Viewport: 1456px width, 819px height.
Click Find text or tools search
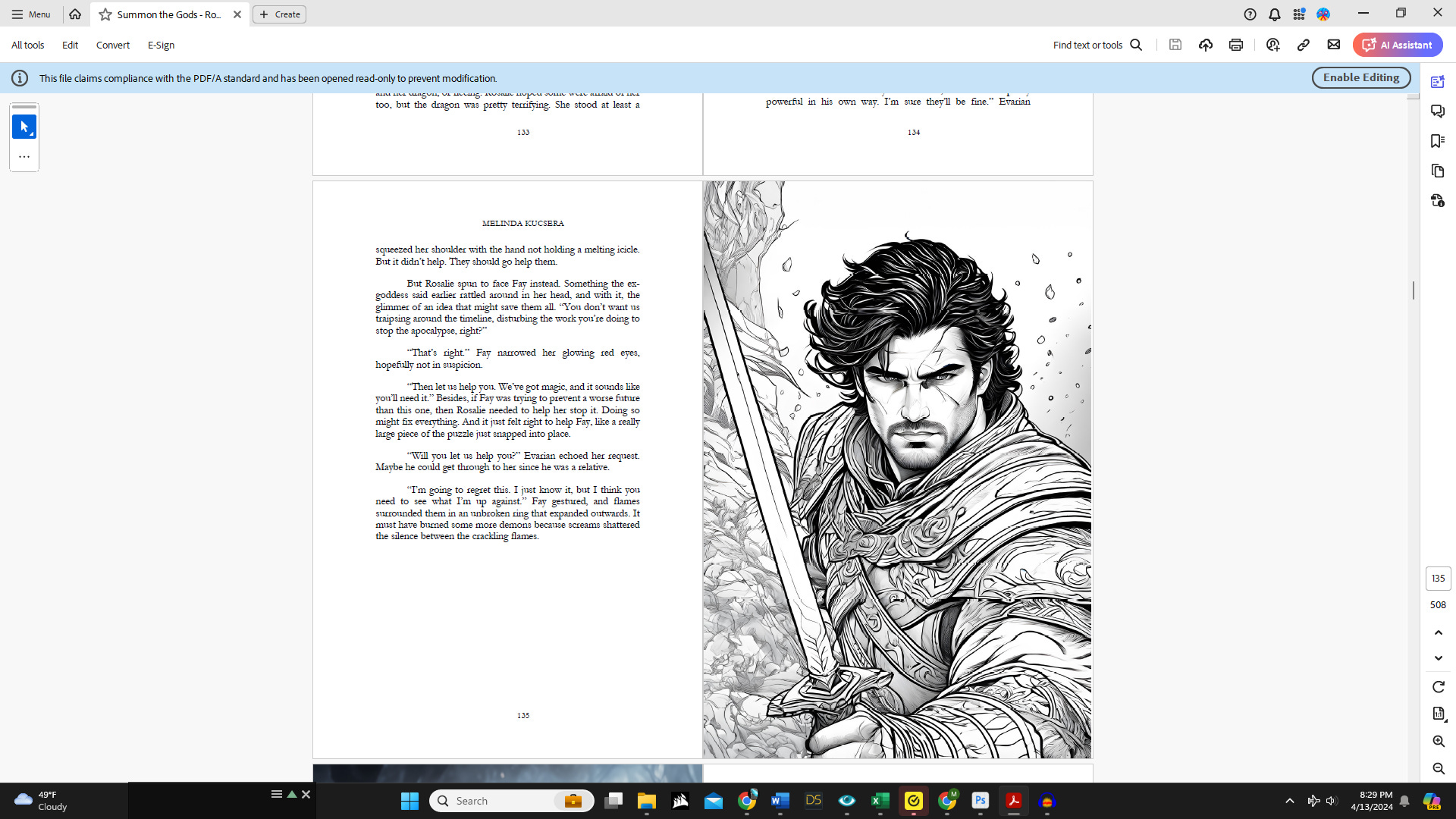point(1097,45)
